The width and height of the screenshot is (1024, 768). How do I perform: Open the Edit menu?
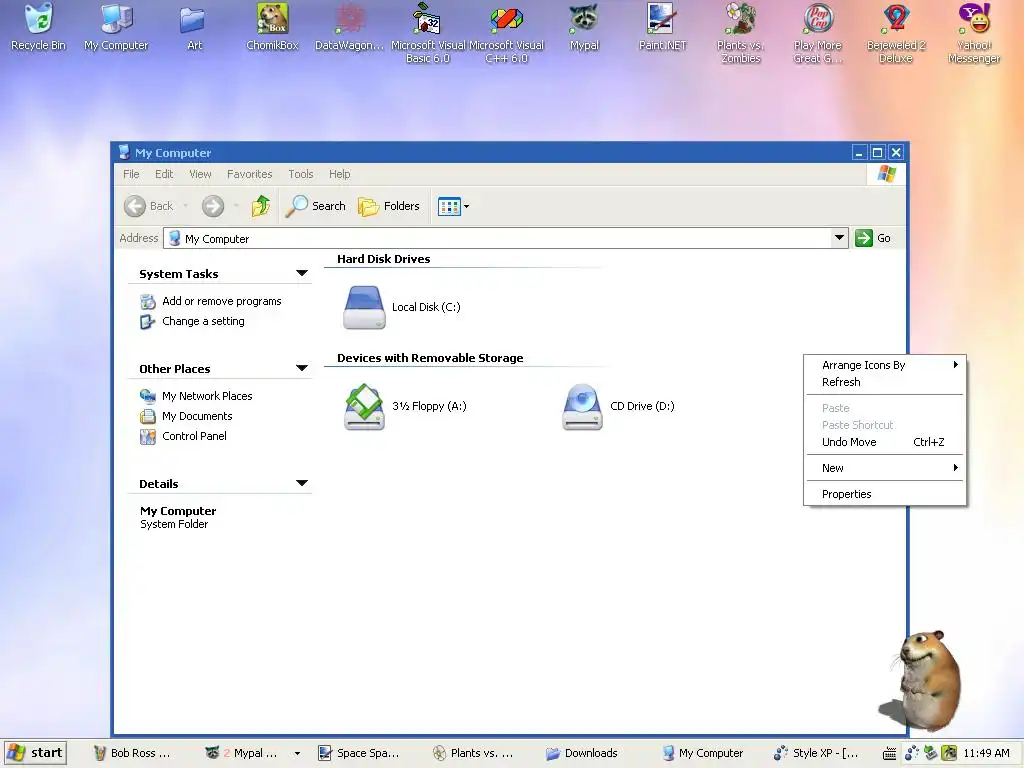(164, 174)
